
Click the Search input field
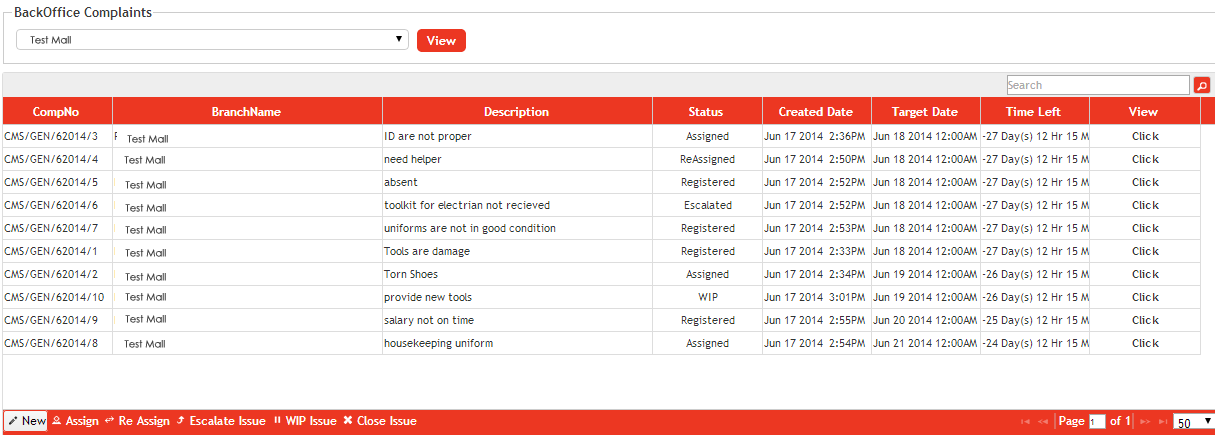(1097, 86)
